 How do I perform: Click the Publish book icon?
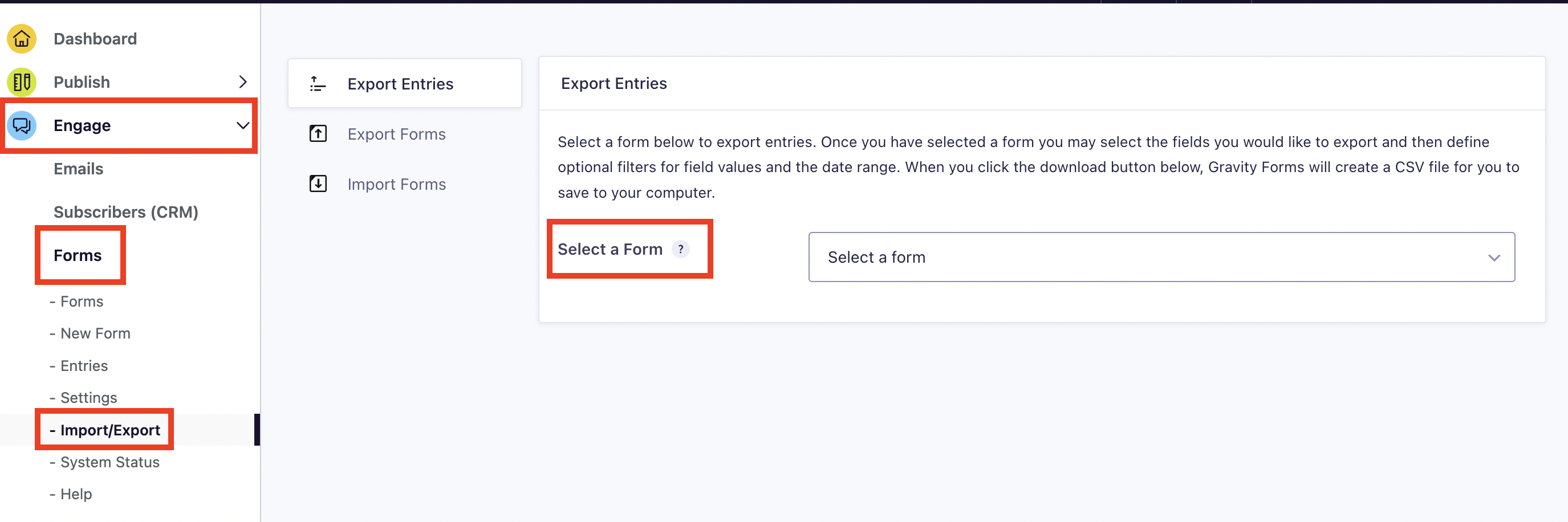pos(22,82)
